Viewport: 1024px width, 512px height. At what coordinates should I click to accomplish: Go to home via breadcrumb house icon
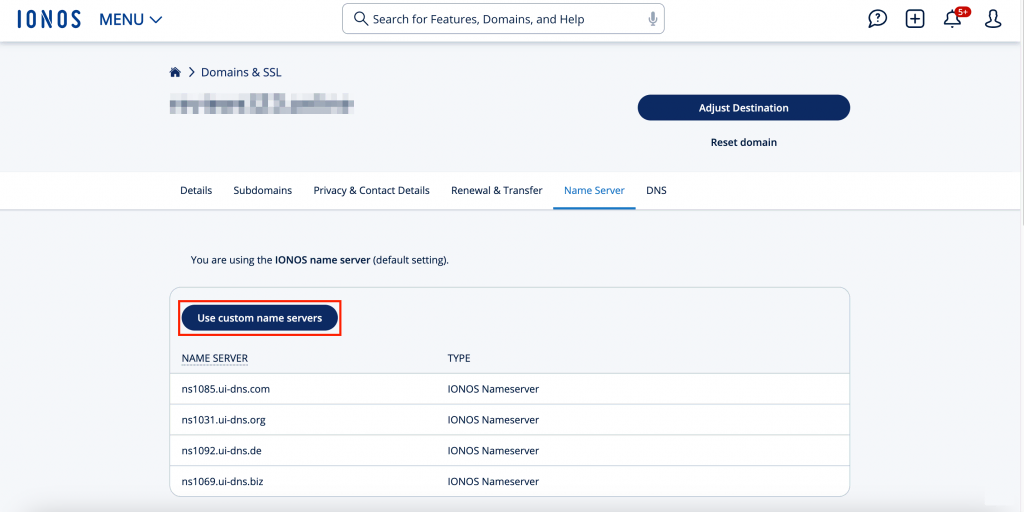[x=175, y=73]
